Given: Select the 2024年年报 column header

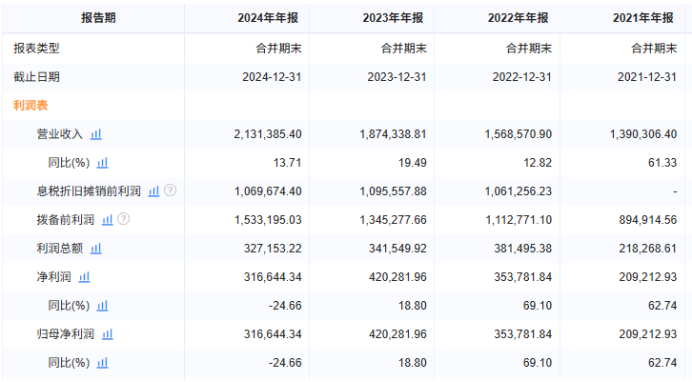Looking at the screenshot, I should pos(268,18).
